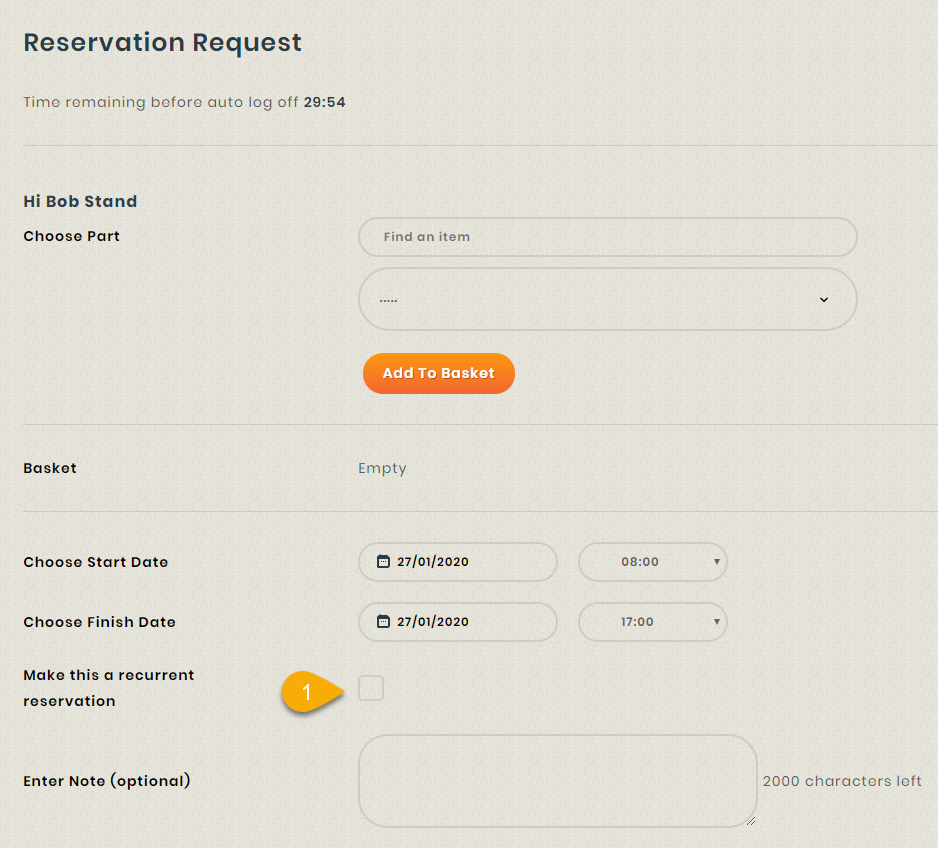Tick the recurrent reservation checkbox
Screen dimensions: 938x848
(371, 688)
